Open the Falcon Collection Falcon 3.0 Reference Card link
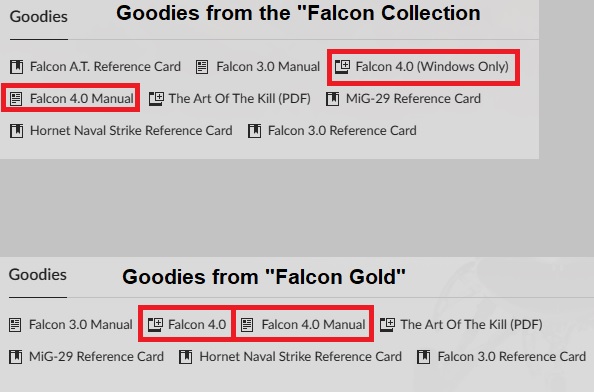 [342, 131]
